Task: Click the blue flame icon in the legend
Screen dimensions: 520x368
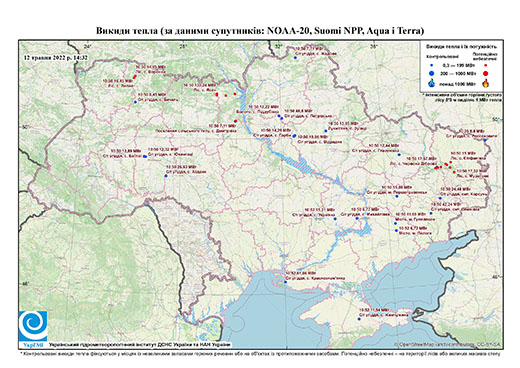Action: pyautogui.click(x=432, y=84)
